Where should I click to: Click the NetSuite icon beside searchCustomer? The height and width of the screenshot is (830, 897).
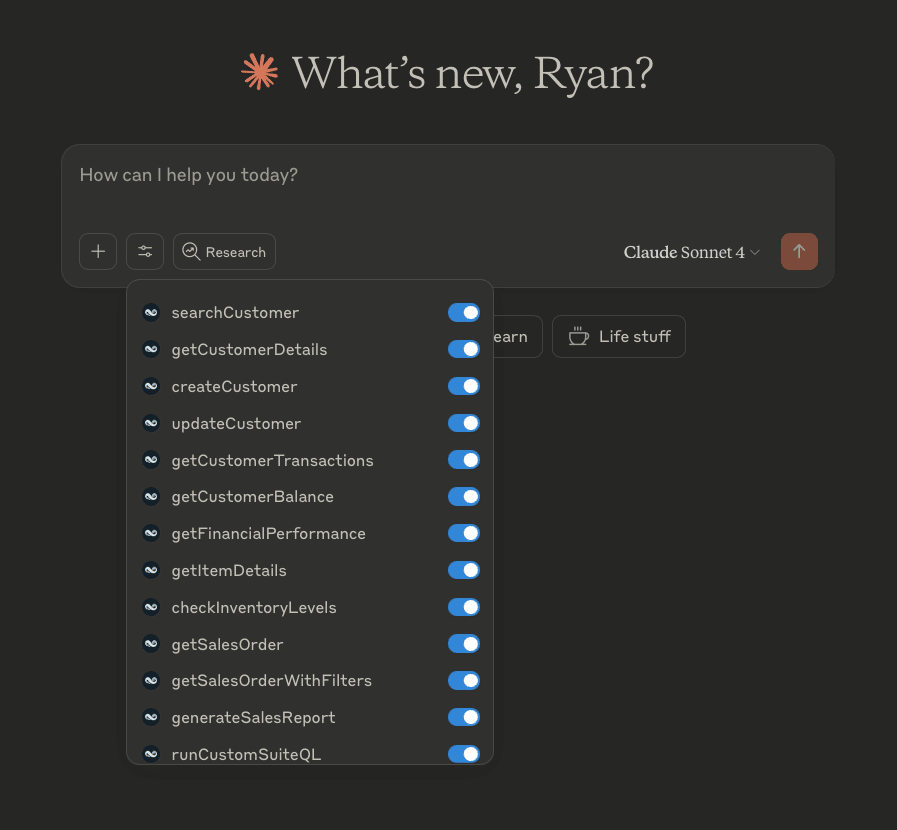(x=151, y=313)
